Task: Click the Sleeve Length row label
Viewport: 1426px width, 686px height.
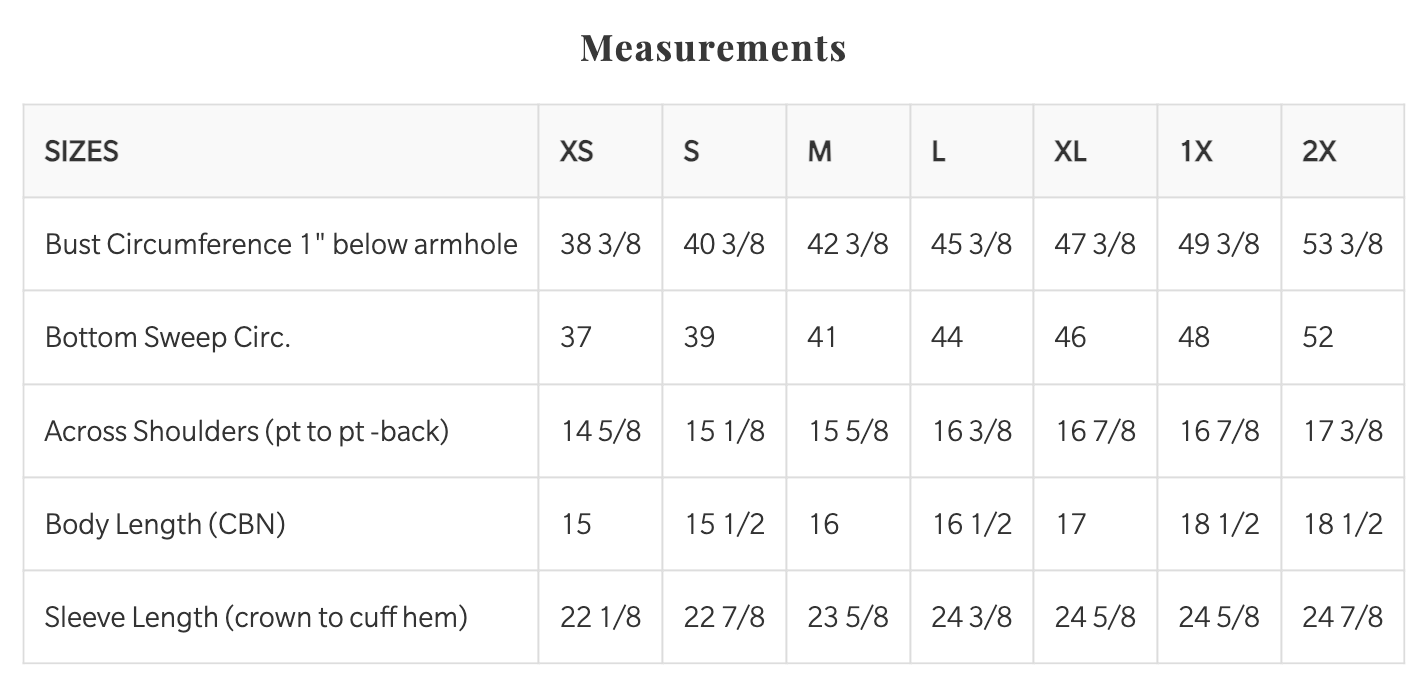Action: click(x=256, y=617)
